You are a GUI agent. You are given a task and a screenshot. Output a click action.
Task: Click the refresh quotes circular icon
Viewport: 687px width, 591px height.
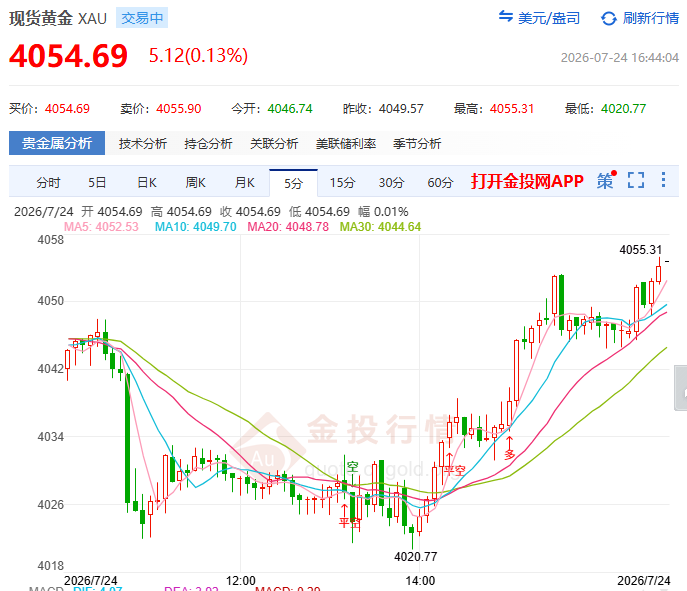[609, 18]
